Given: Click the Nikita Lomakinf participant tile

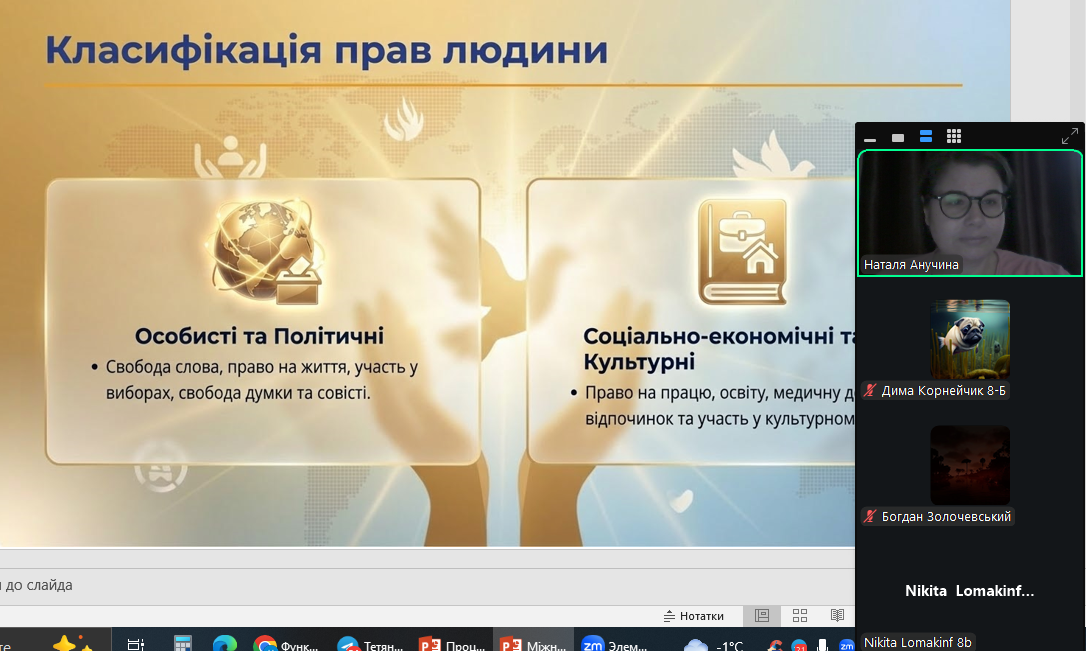Looking at the screenshot, I should (970, 591).
